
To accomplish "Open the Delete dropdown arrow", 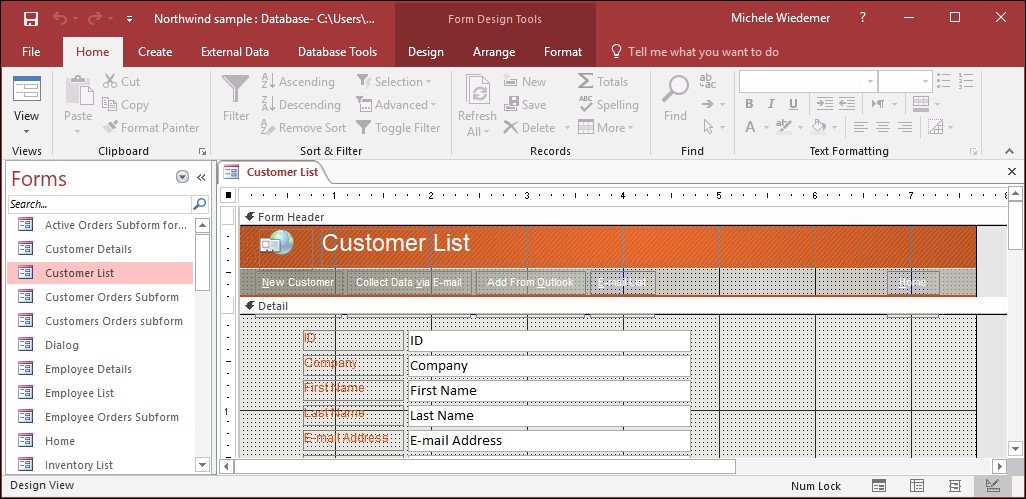I will coord(567,128).
